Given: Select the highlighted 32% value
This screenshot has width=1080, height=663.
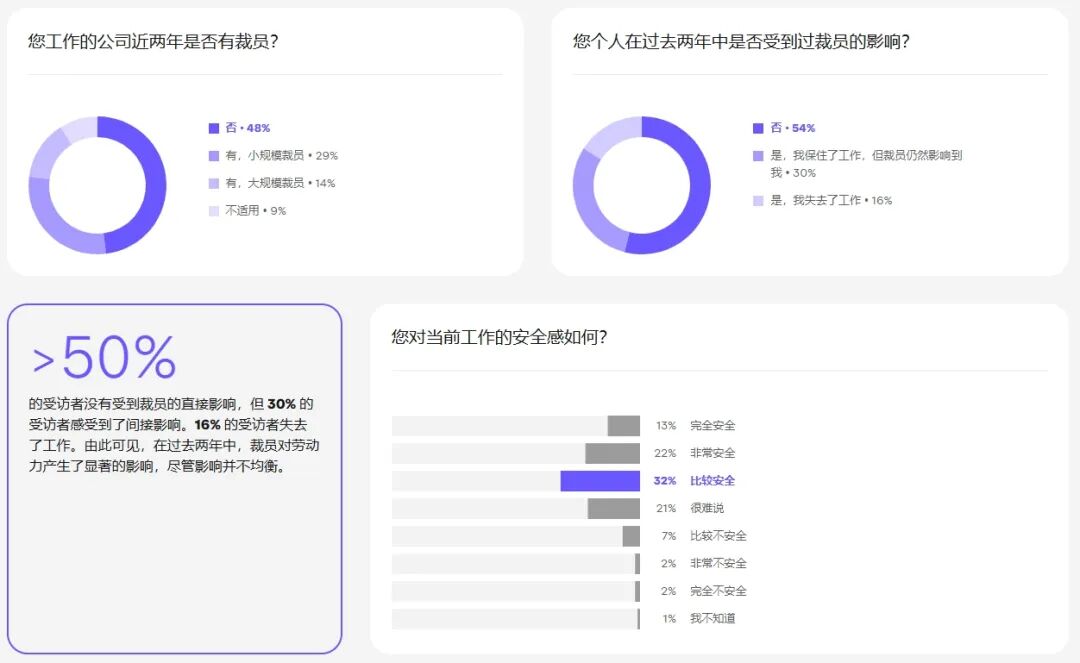Looking at the screenshot, I should tap(665, 481).
